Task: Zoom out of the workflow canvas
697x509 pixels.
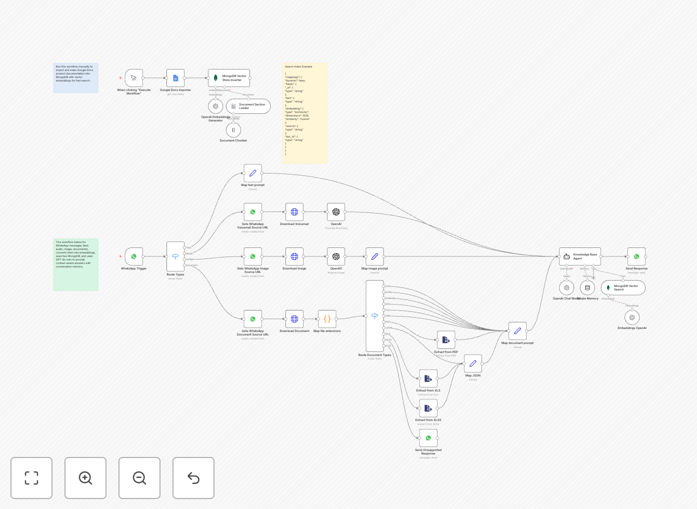Action: [139, 478]
